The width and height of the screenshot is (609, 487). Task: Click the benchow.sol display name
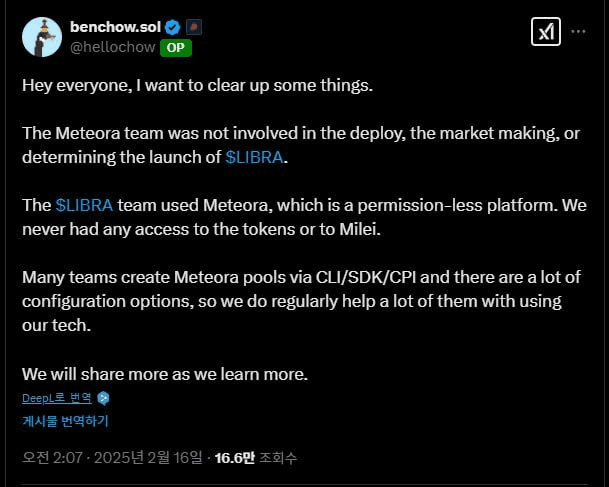(115, 27)
